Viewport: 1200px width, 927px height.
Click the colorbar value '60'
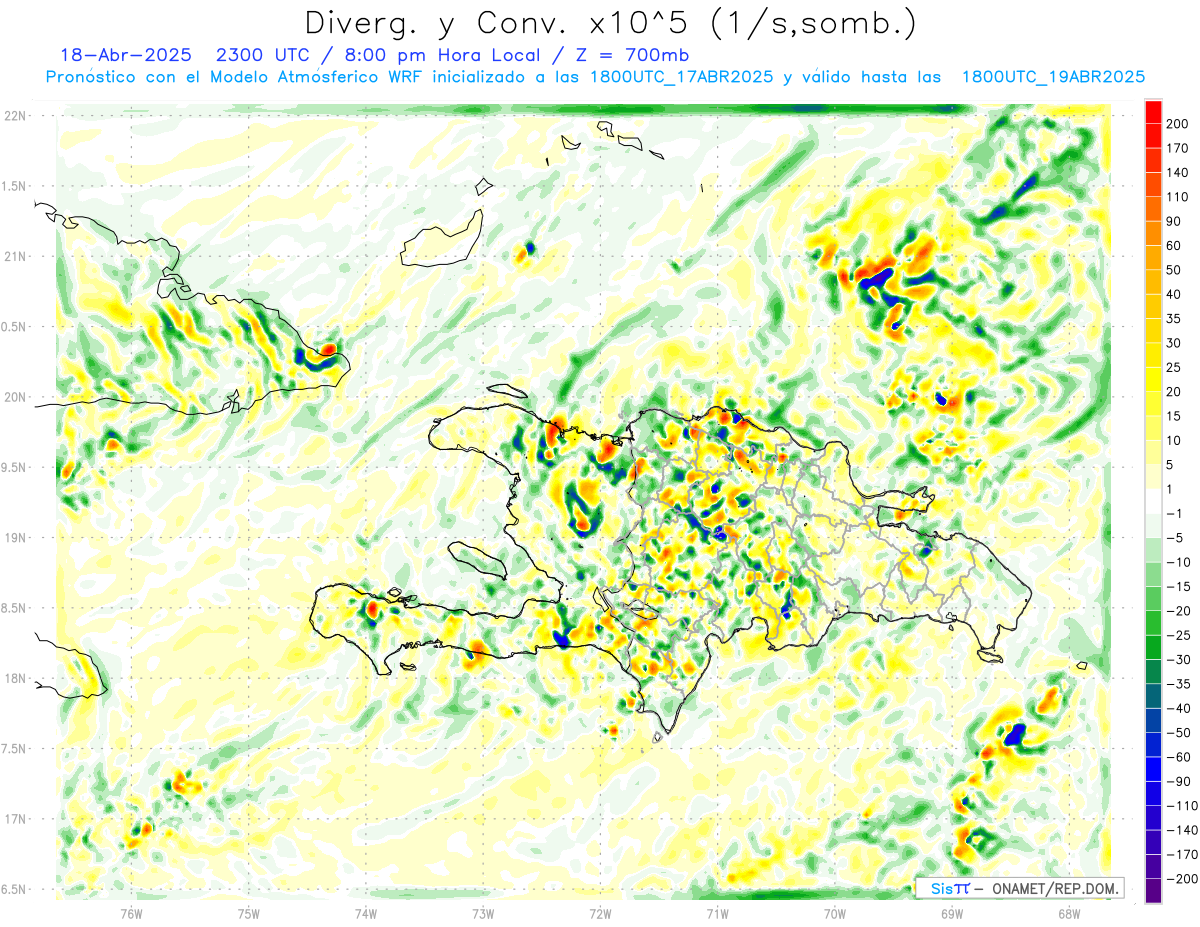pos(1174,246)
